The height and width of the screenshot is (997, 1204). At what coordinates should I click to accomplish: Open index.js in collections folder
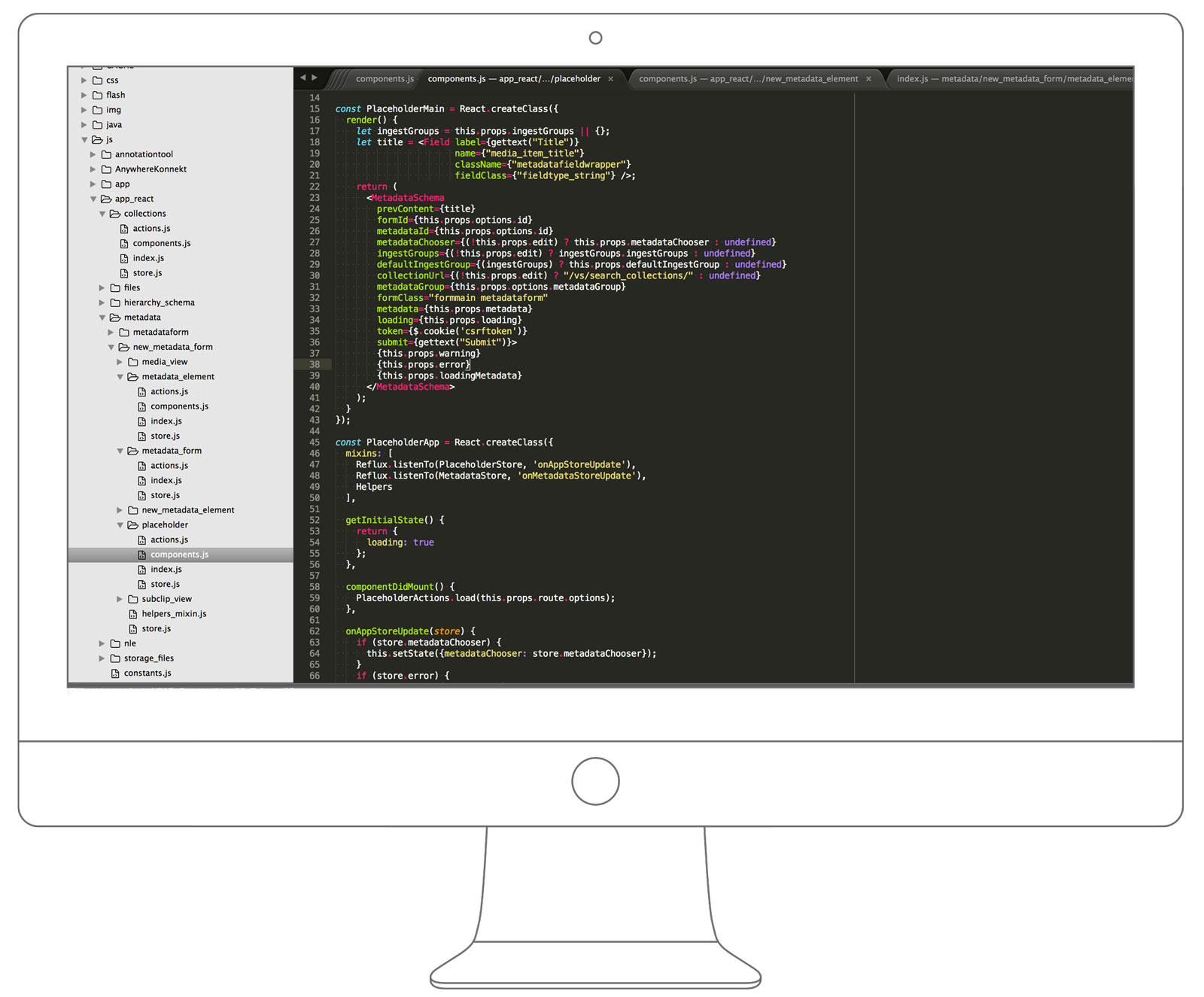(x=148, y=258)
